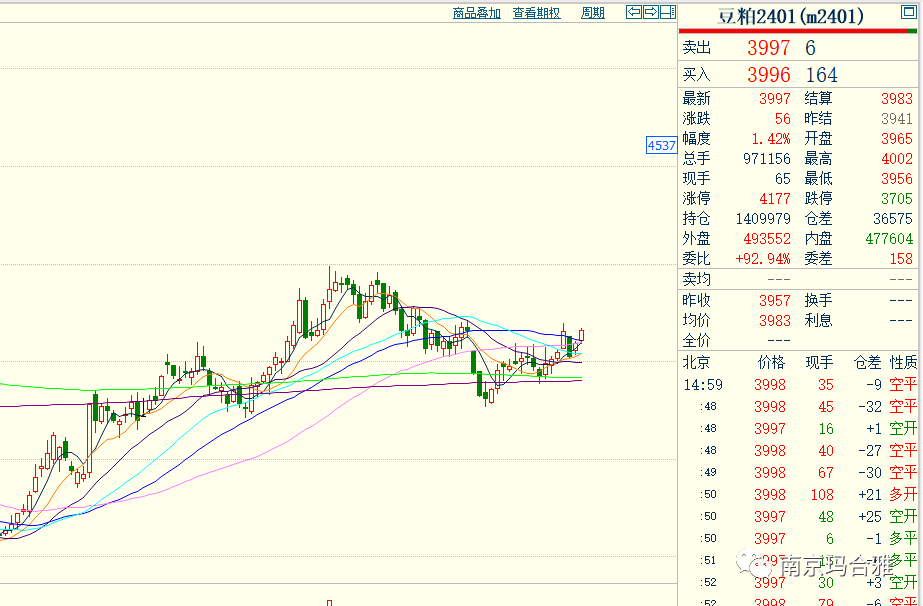Click the latest red candlestick on chart
Viewport: 923px width, 606px height.
(x=582, y=335)
